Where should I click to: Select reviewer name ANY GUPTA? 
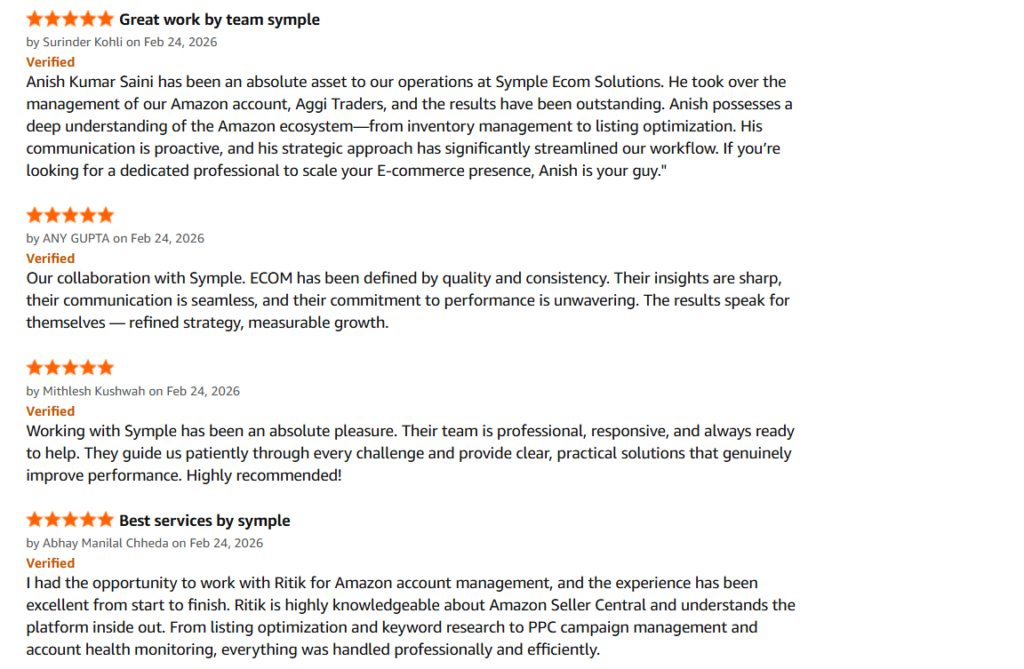pos(76,238)
